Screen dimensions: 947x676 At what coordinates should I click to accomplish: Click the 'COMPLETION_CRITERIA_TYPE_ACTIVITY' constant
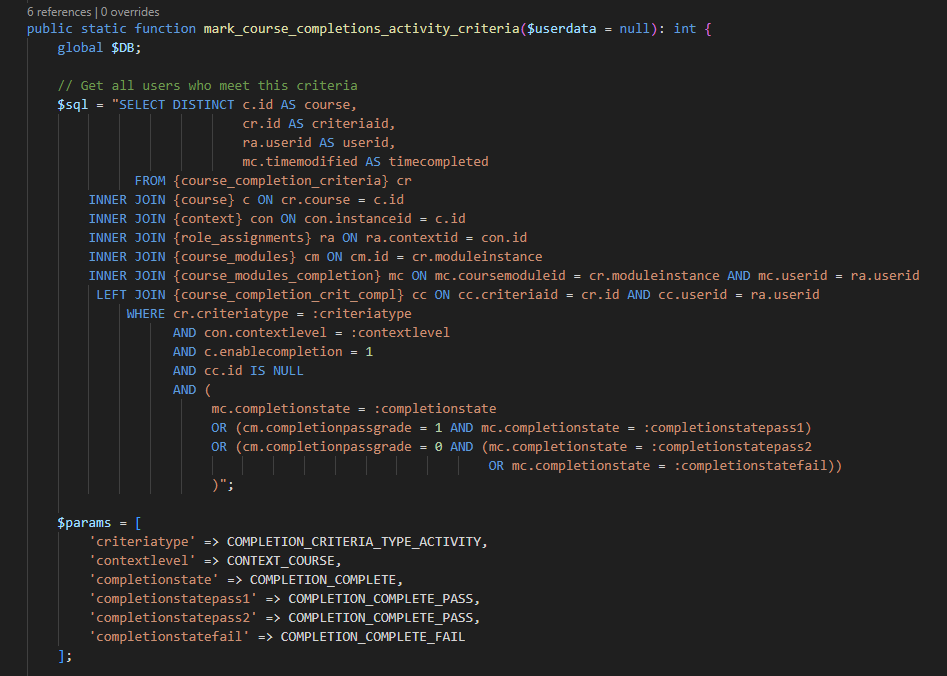(354, 542)
